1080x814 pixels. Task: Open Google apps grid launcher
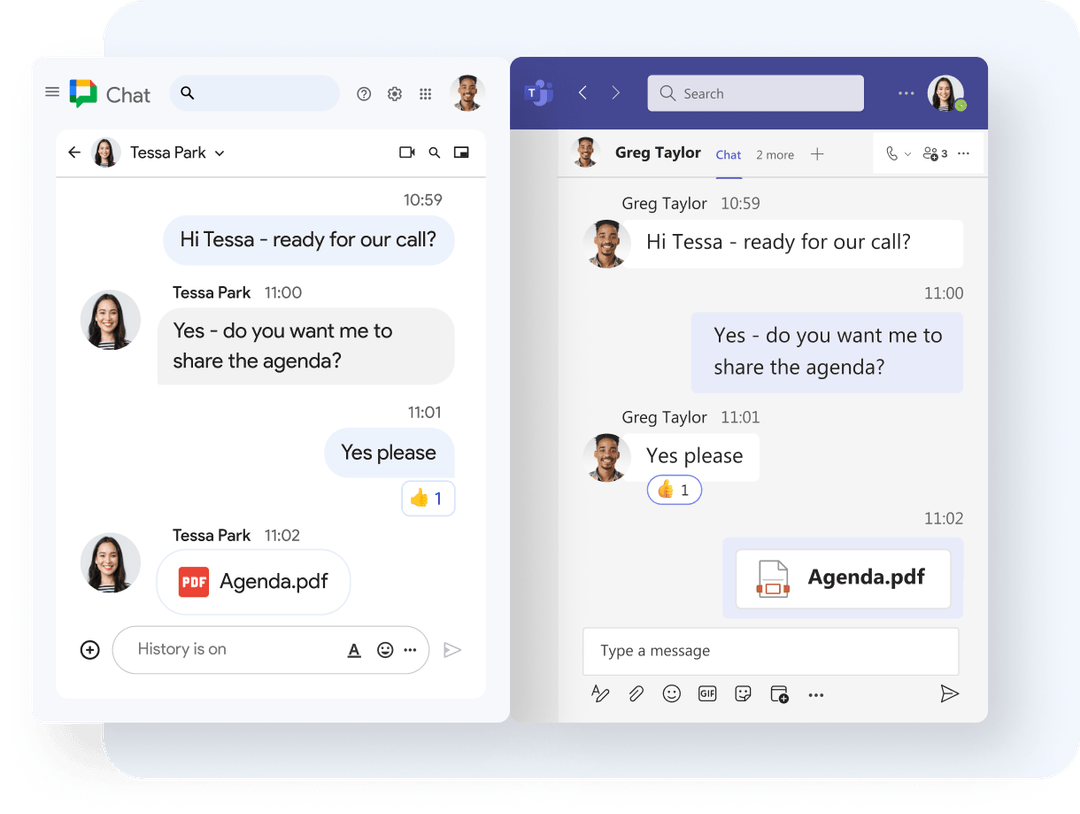coord(426,94)
